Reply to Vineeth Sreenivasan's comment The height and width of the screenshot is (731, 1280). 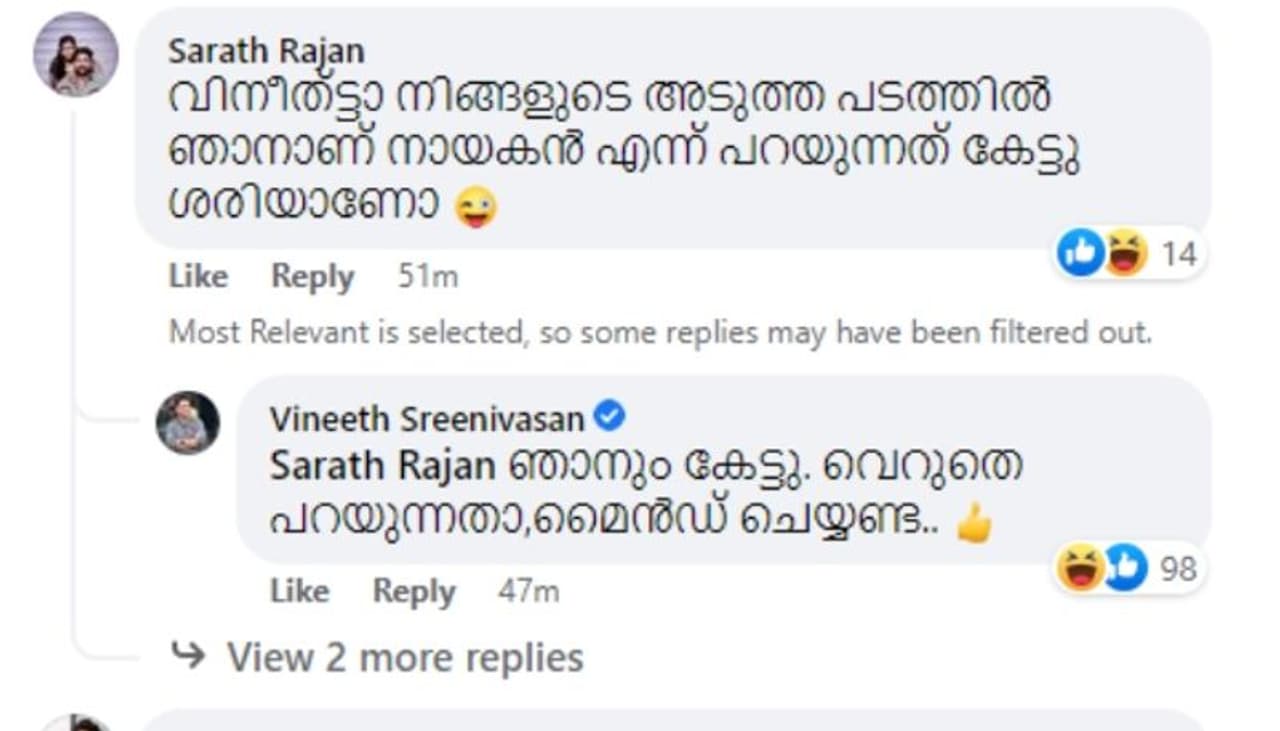click(x=414, y=591)
